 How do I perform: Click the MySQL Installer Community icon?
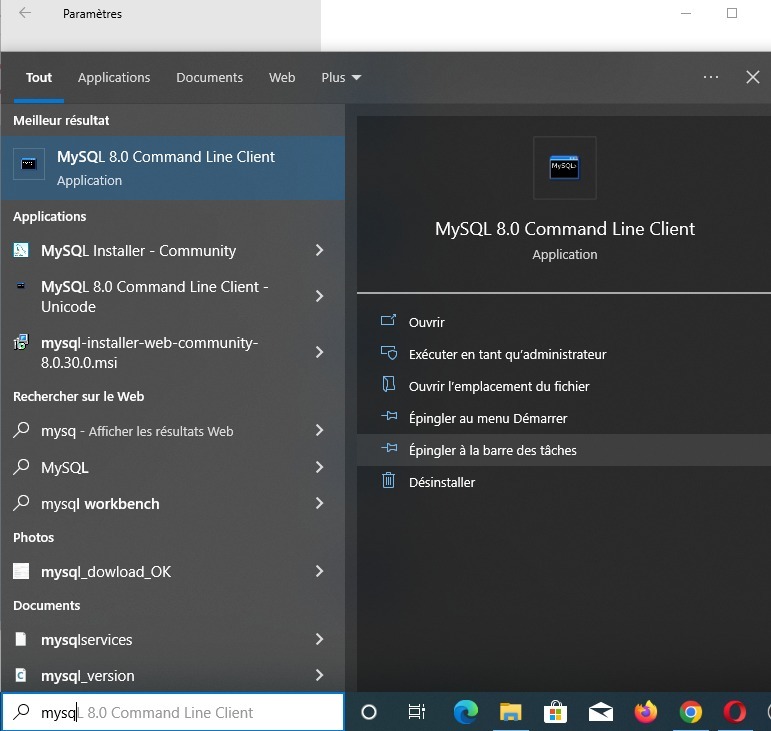(21, 250)
